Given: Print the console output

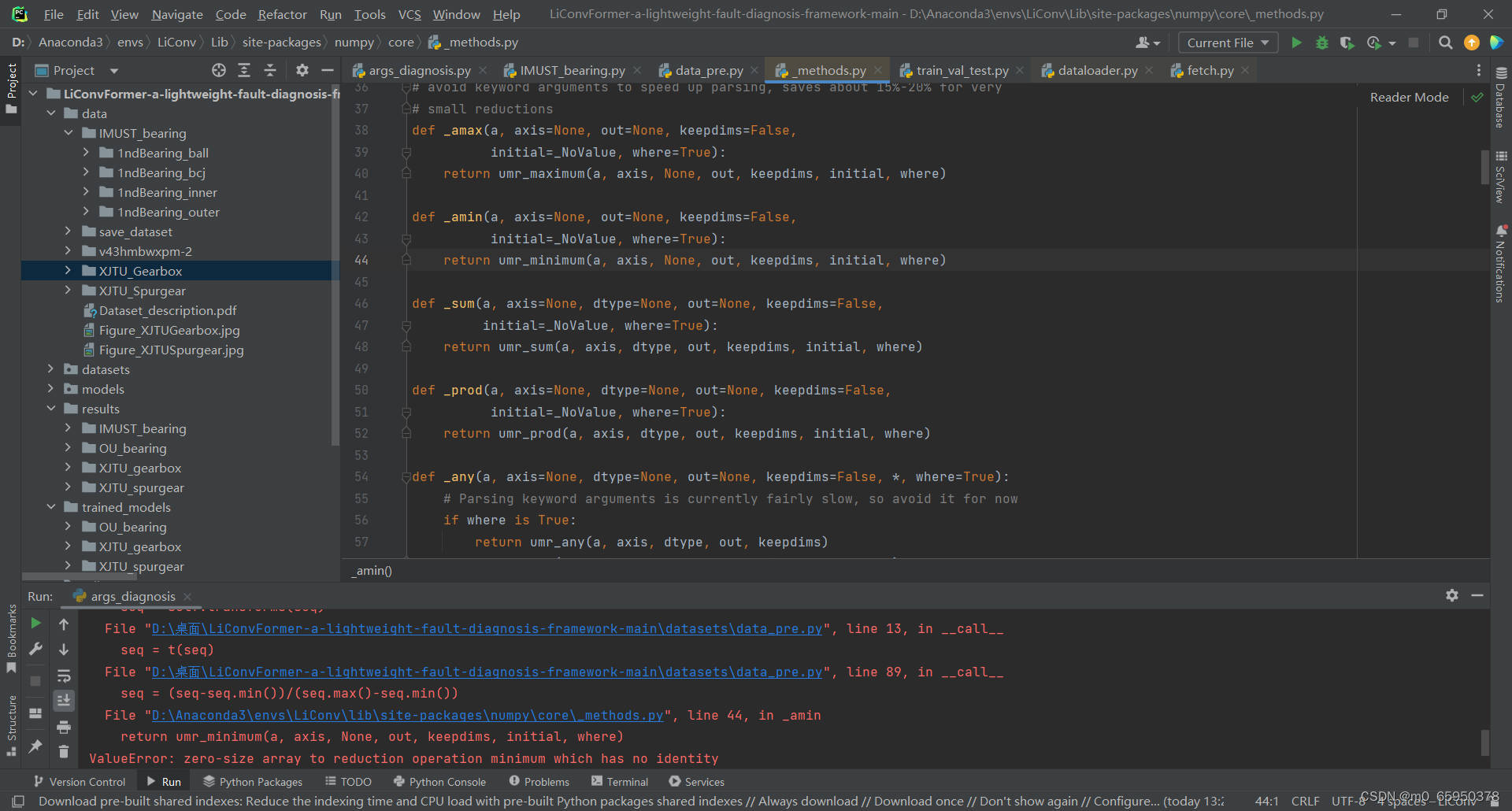Looking at the screenshot, I should coord(64,727).
